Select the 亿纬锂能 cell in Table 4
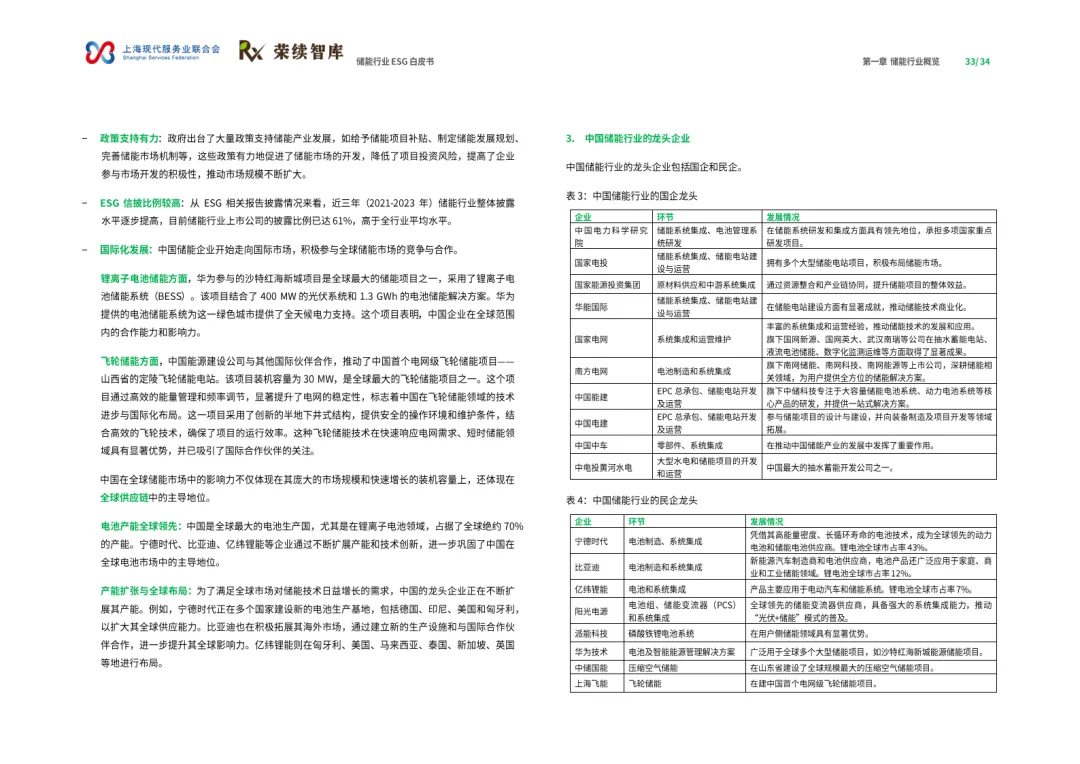The width and height of the screenshot is (1080, 764). click(597, 589)
